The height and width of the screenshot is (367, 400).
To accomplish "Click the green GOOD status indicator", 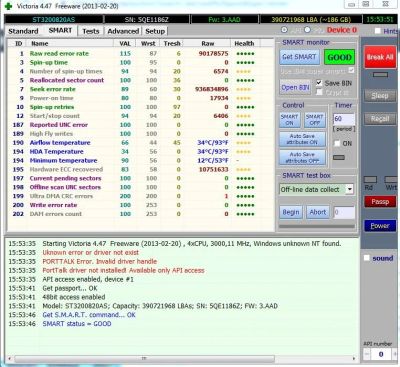I will 339,57.
